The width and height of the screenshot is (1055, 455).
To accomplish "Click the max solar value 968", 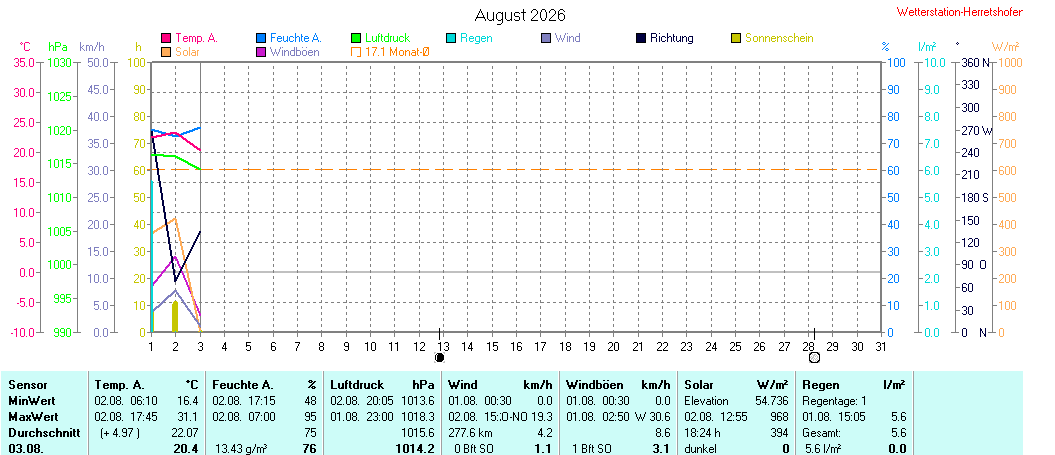I will tap(779, 417).
